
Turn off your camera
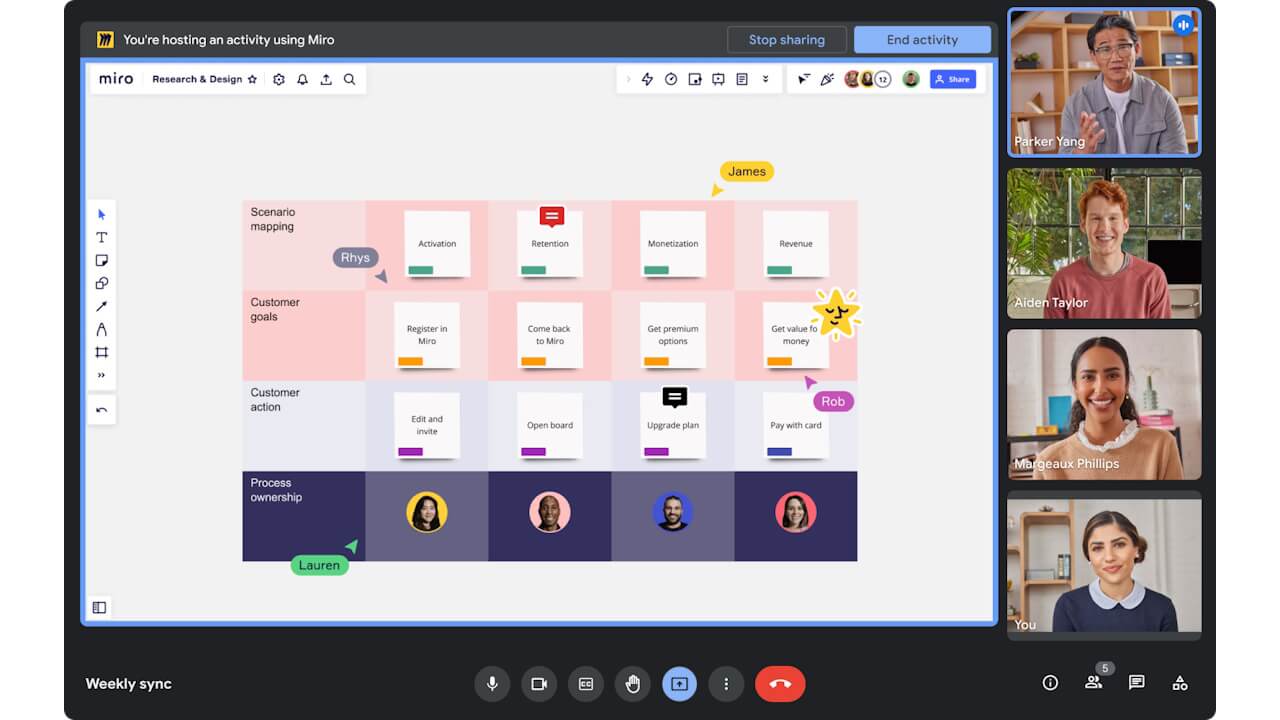point(539,684)
